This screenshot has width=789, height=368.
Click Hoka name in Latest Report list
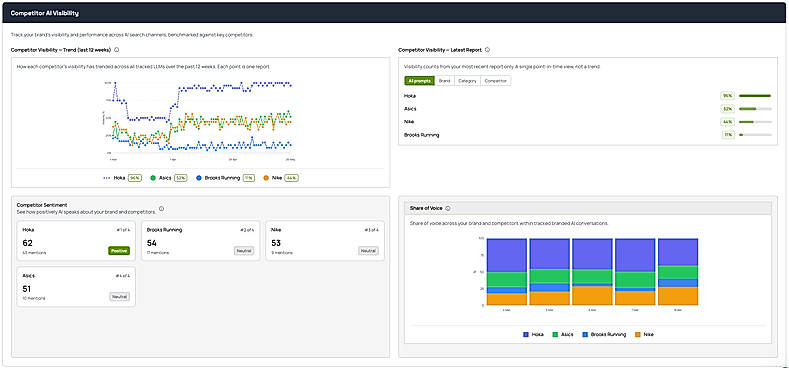[410, 95]
